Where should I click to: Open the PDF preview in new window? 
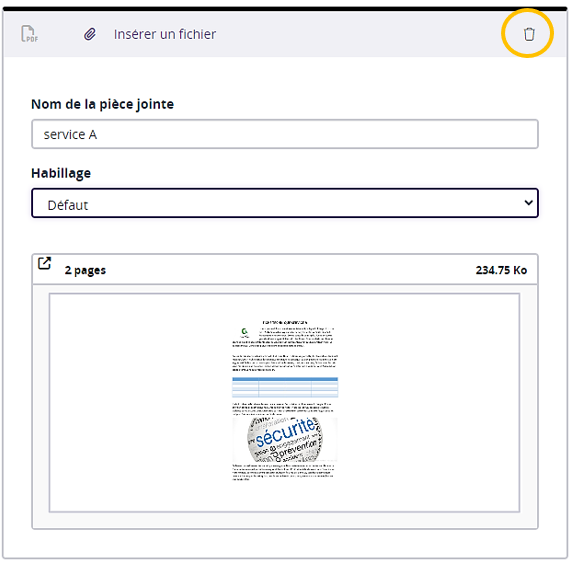pyautogui.click(x=45, y=263)
